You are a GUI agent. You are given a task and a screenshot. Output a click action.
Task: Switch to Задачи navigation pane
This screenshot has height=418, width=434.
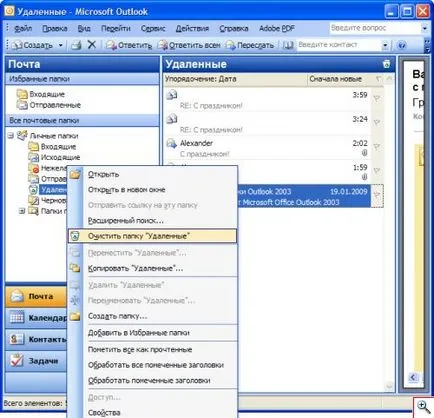point(36,361)
